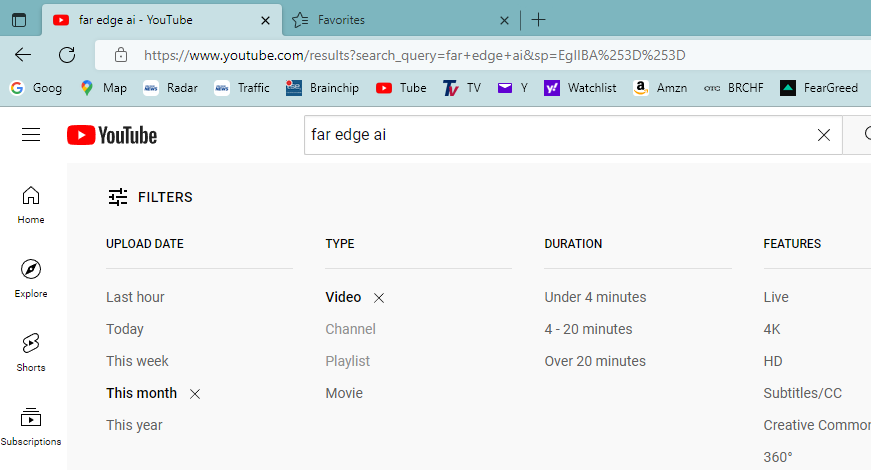Open Explore from the sidebar
The width and height of the screenshot is (871, 470).
(31, 279)
